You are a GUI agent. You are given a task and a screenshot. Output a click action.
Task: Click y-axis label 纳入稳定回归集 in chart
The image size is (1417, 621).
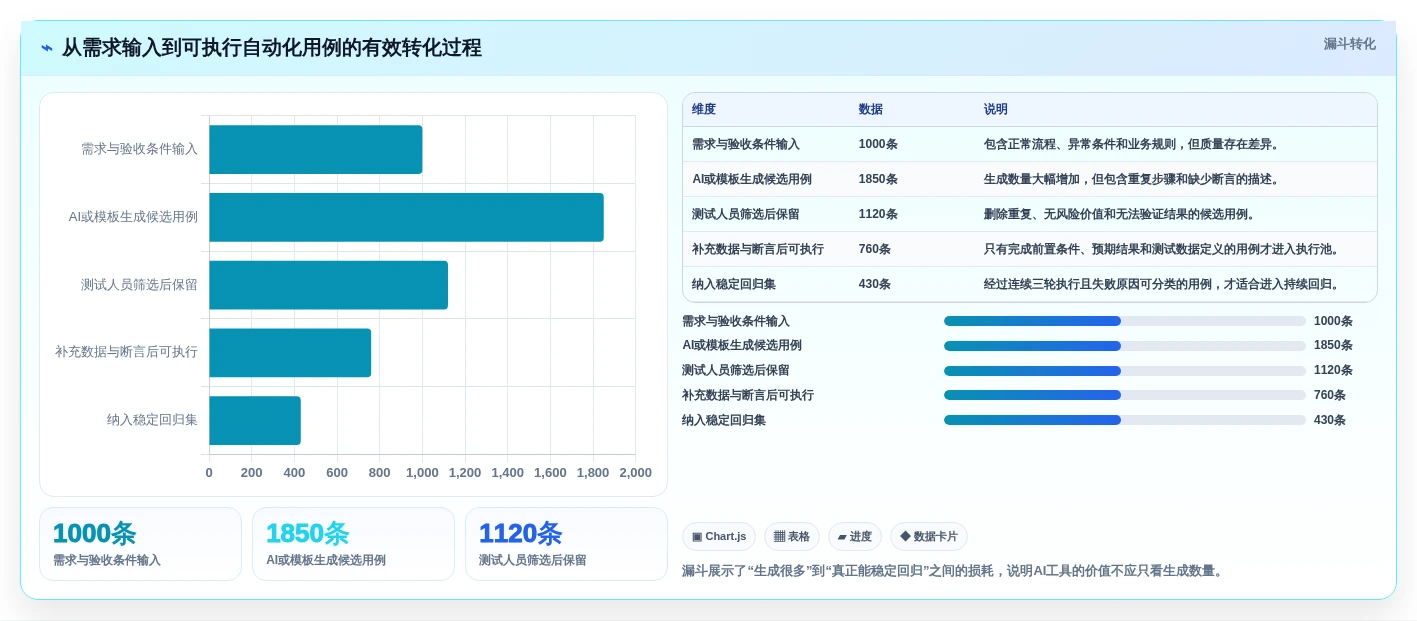click(x=152, y=420)
